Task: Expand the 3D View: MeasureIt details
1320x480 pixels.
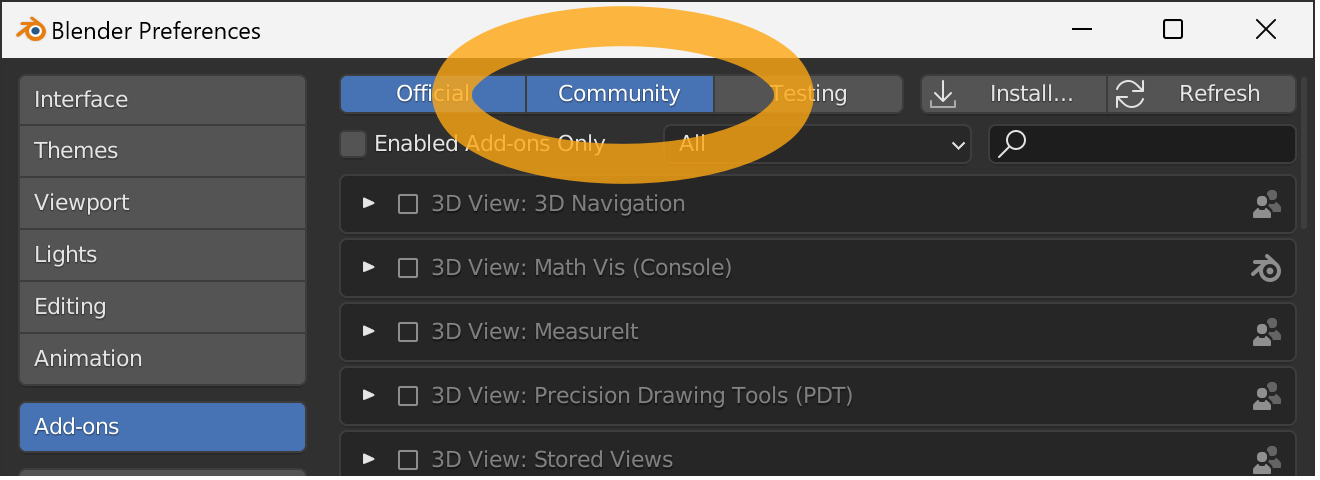Action: coord(369,331)
